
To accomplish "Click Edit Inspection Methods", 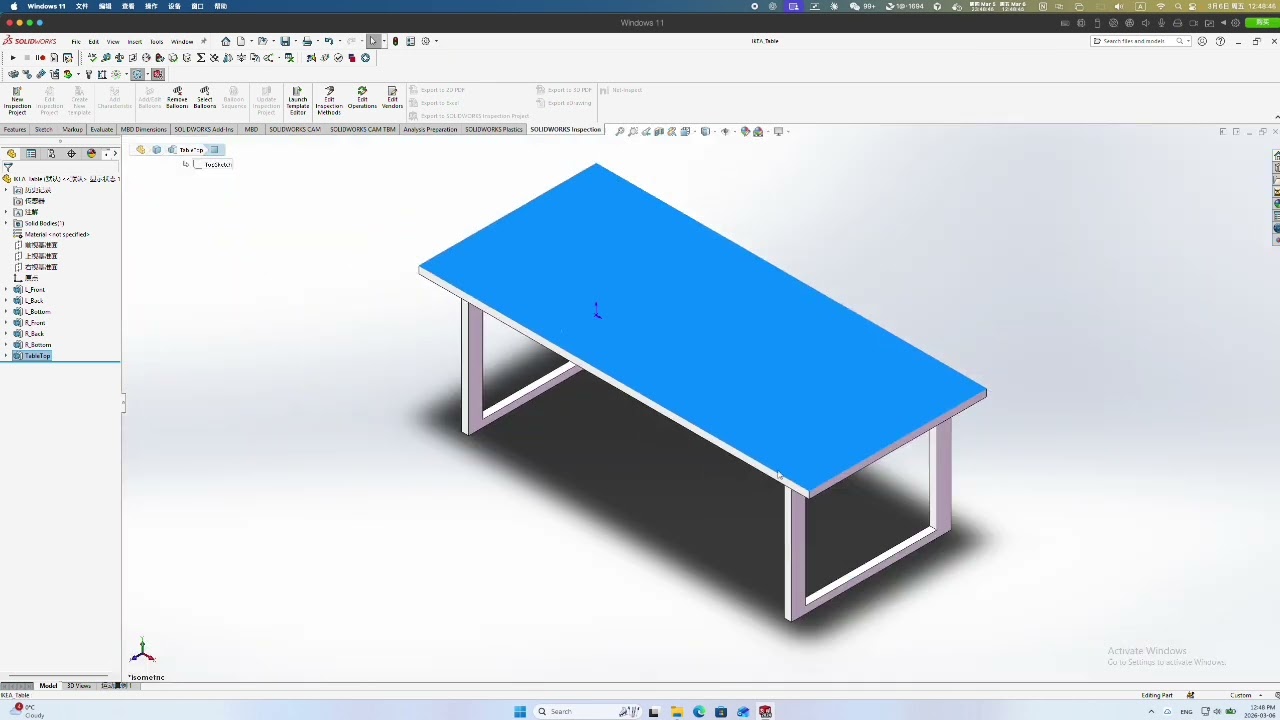I will click(329, 101).
